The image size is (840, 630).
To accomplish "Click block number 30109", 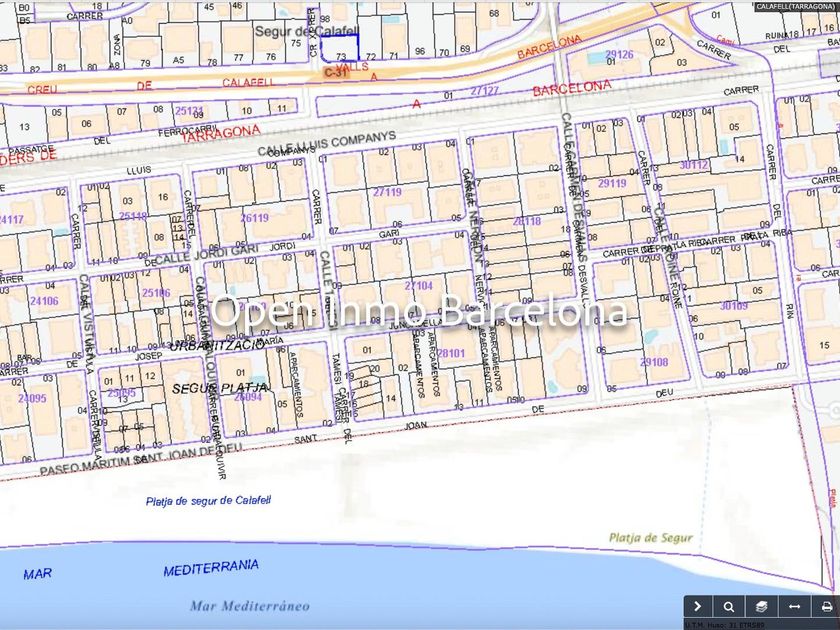I will point(733,306).
